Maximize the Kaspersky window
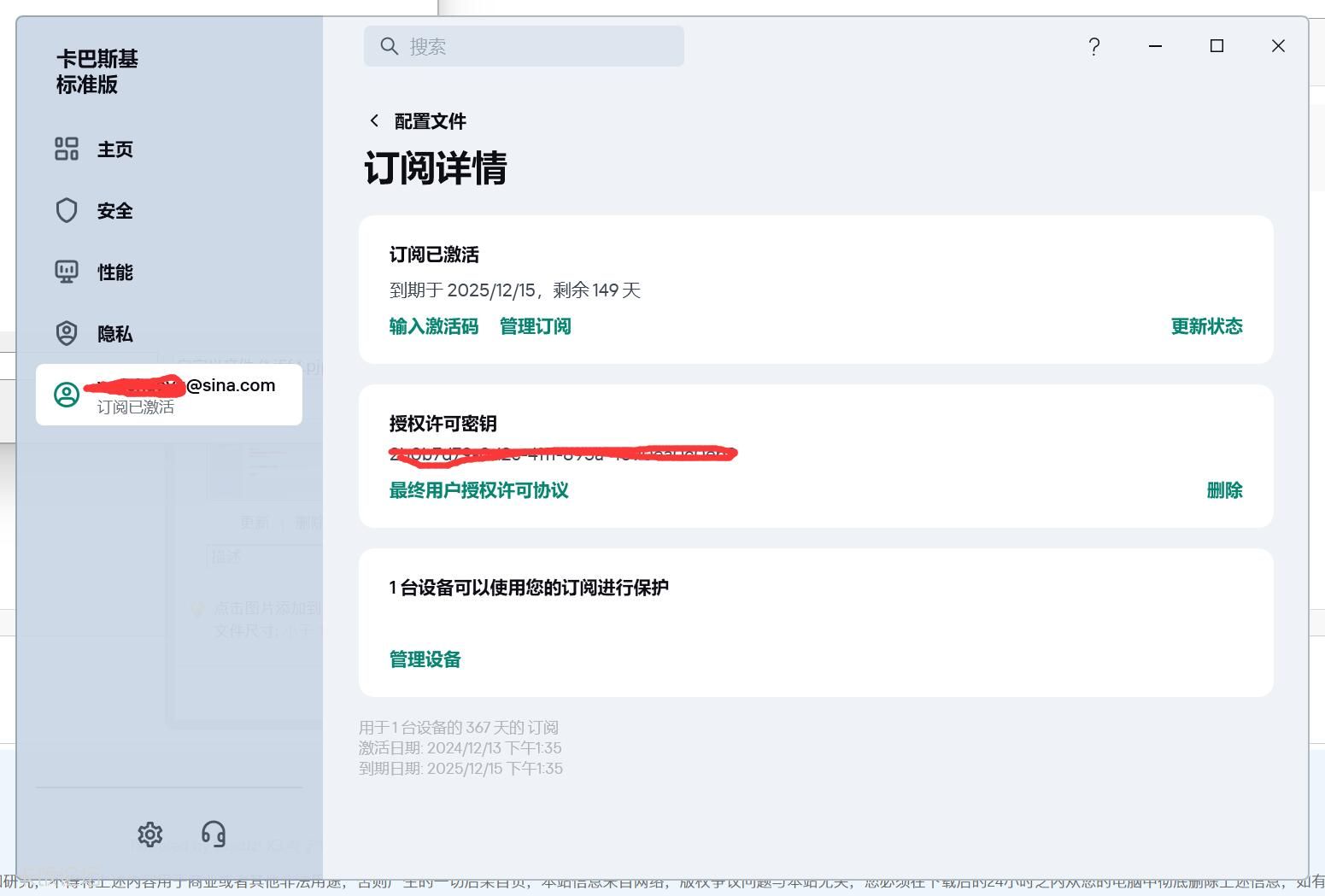This screenshot has width=1325, height=896. [1217, 46]
